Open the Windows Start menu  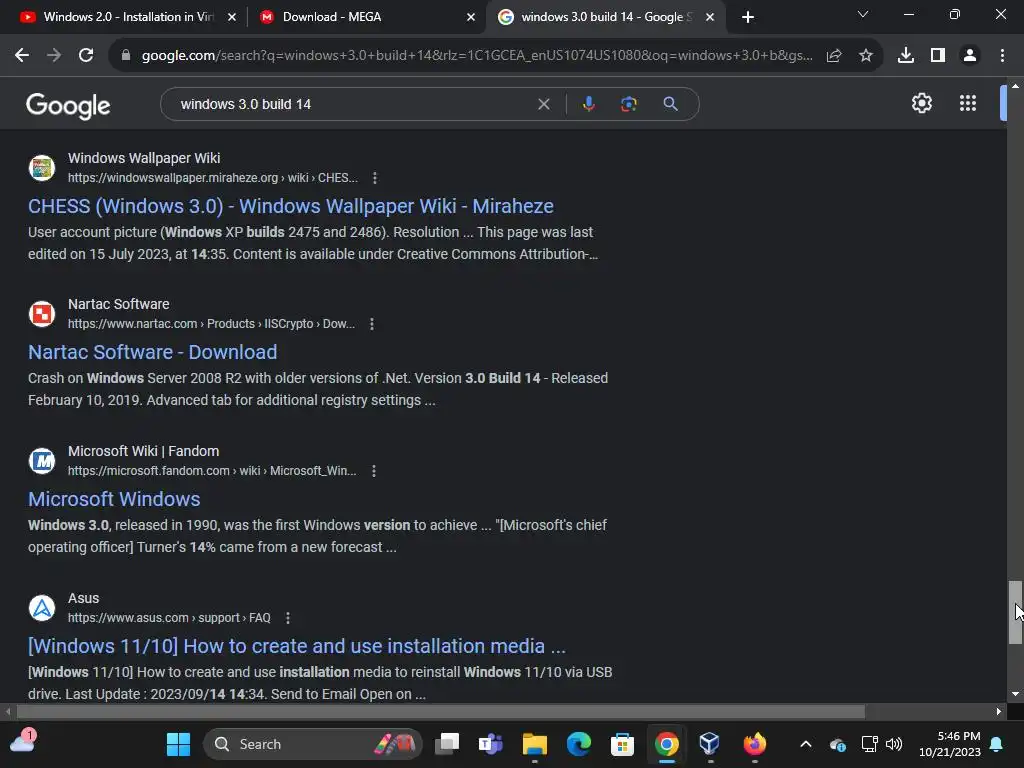click(x=178, y=744)
